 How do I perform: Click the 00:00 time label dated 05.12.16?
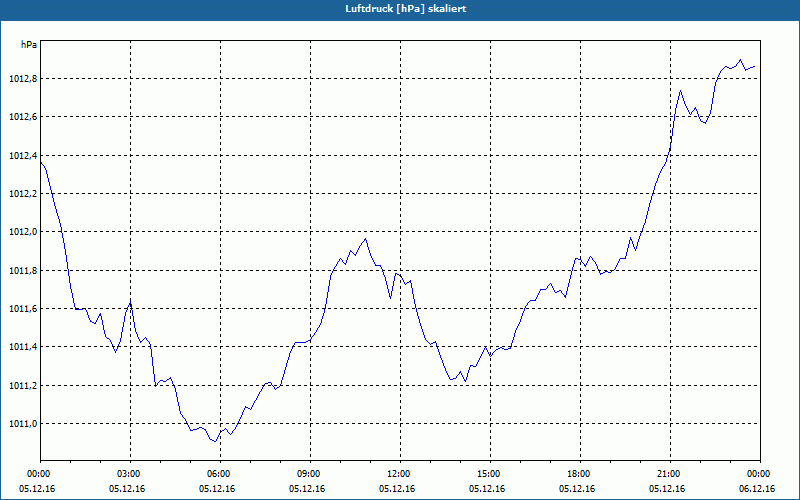pos(38,474)
